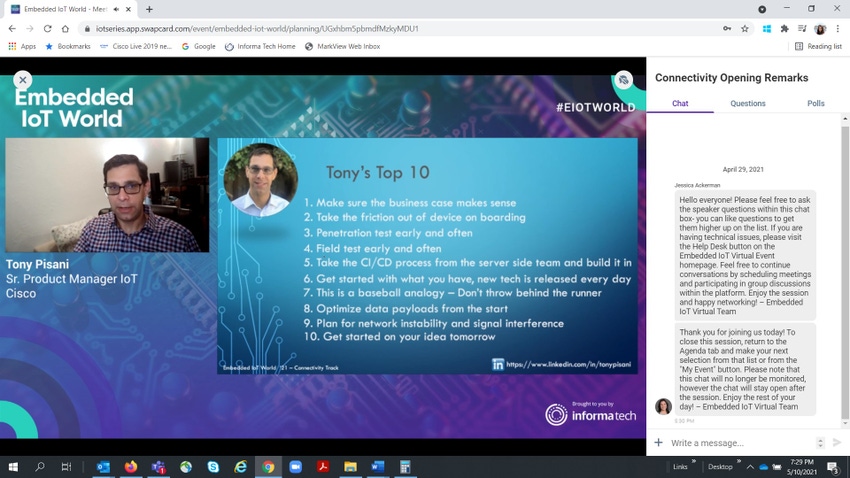The width and height of the screenshot is (850, 478).
Task: Open the Informa Tech Home bookmark
Action: point(259,46)
